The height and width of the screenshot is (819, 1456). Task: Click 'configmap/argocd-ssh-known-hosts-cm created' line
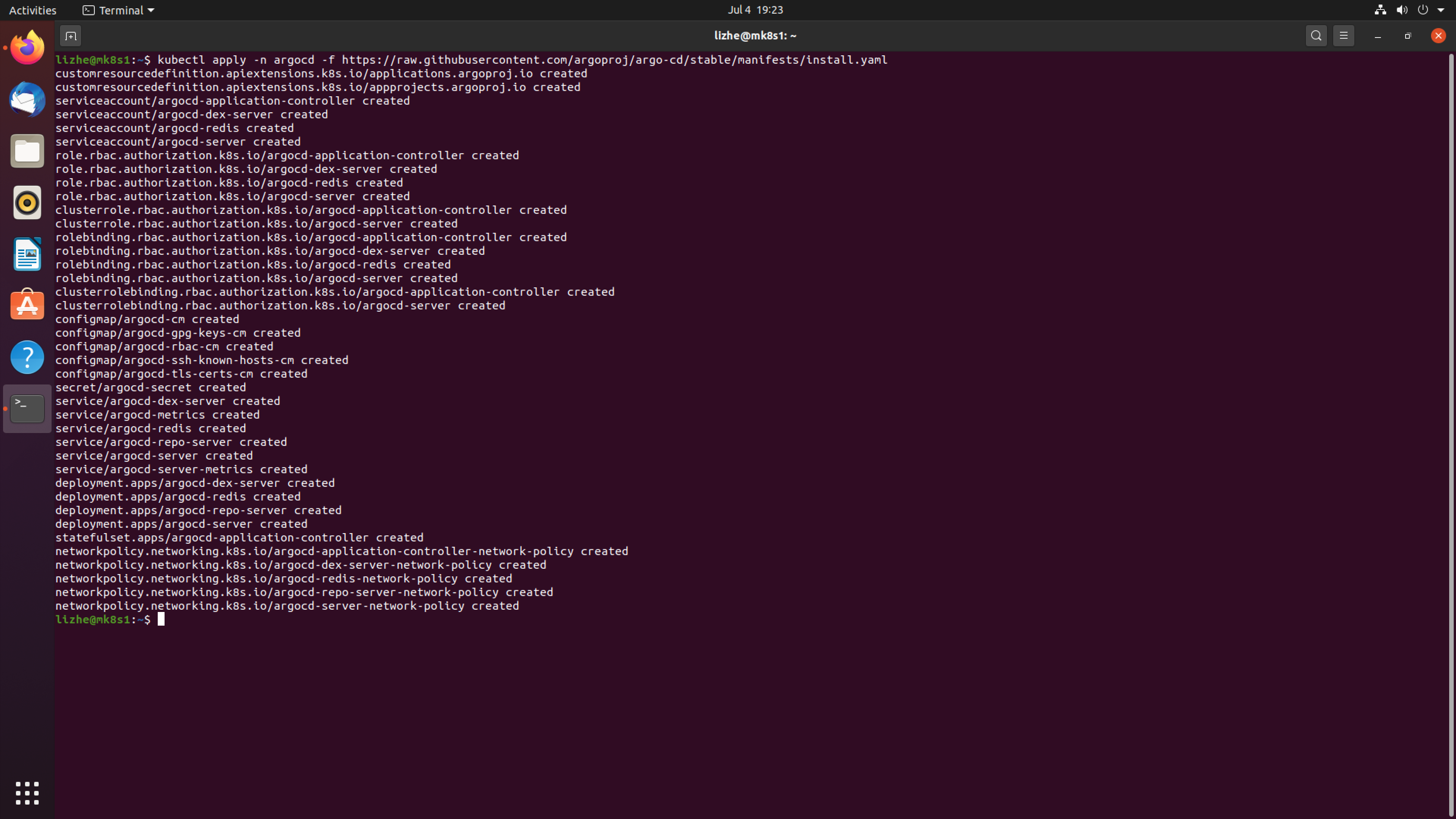pyautogui.click(x=202, y=360)
